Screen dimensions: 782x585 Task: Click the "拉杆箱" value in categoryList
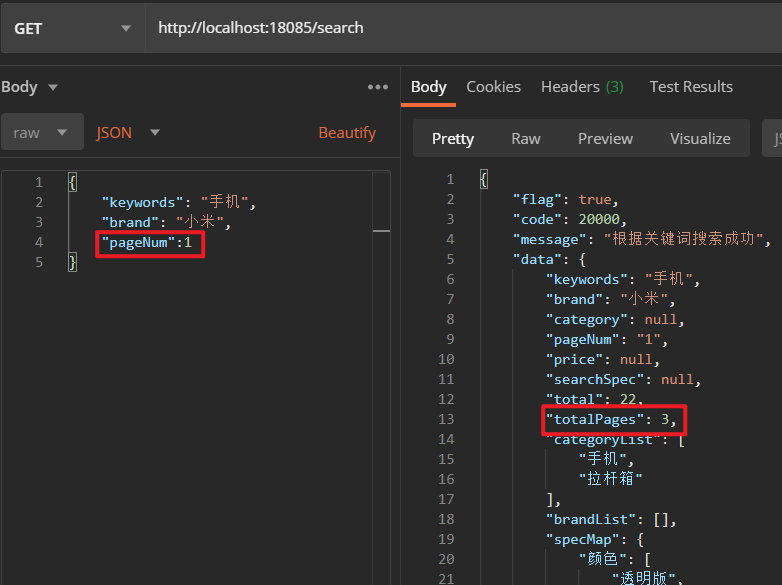(x=610, y=479)
